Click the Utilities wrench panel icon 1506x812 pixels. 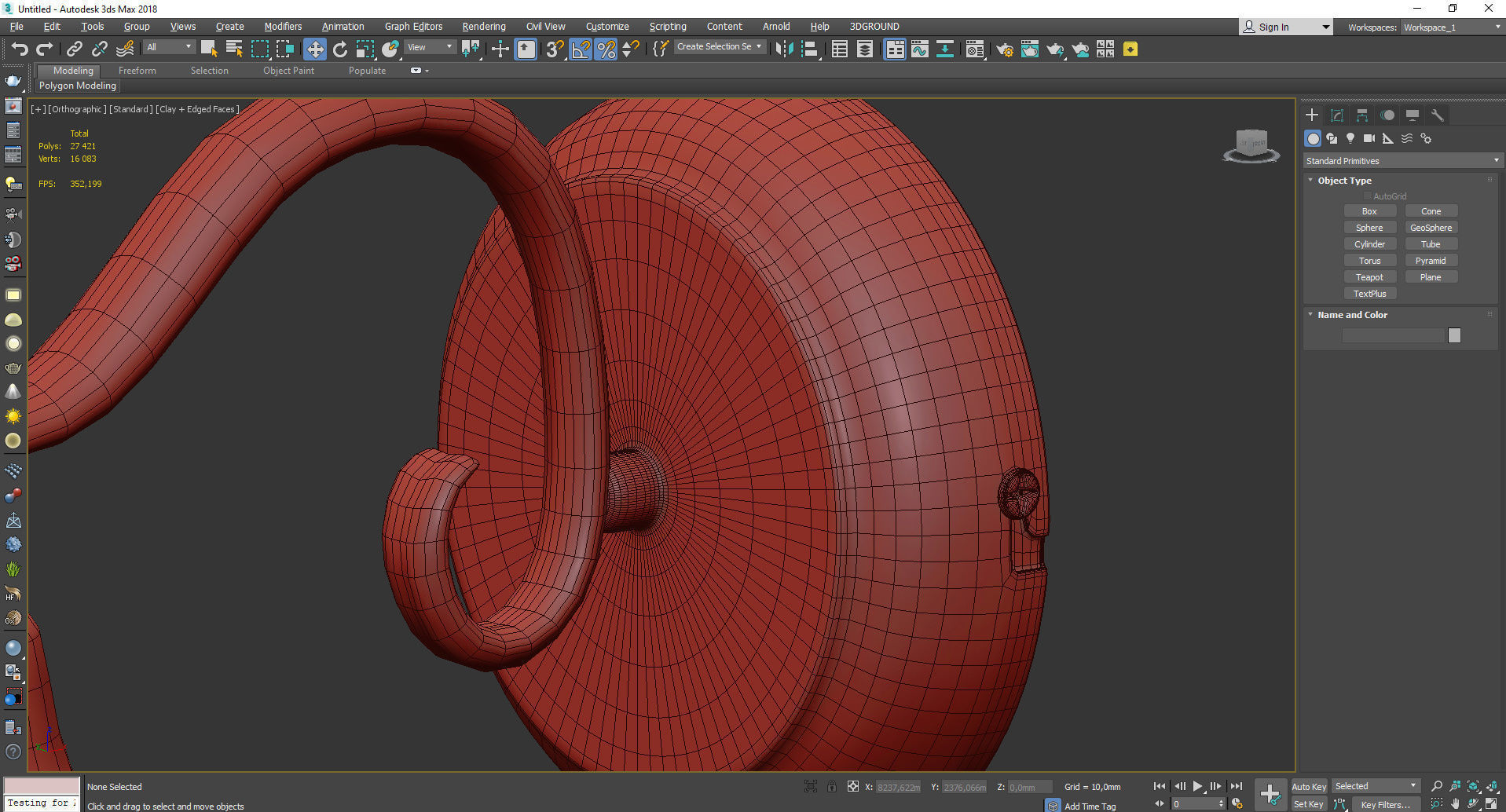pos(1437,115)
